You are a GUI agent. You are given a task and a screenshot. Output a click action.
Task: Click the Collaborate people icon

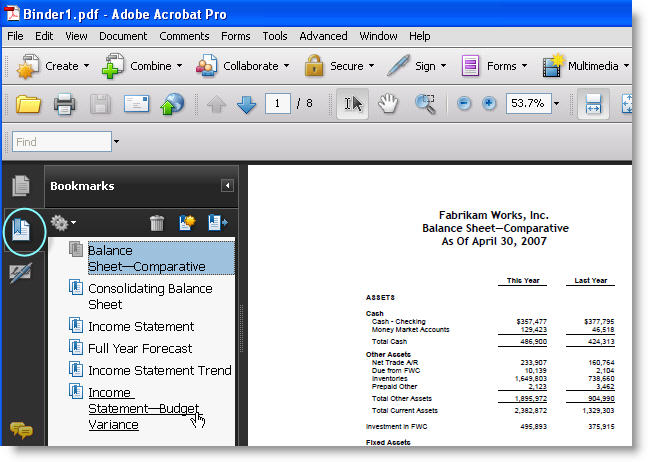pyautogui.click(x=207, y=66)
